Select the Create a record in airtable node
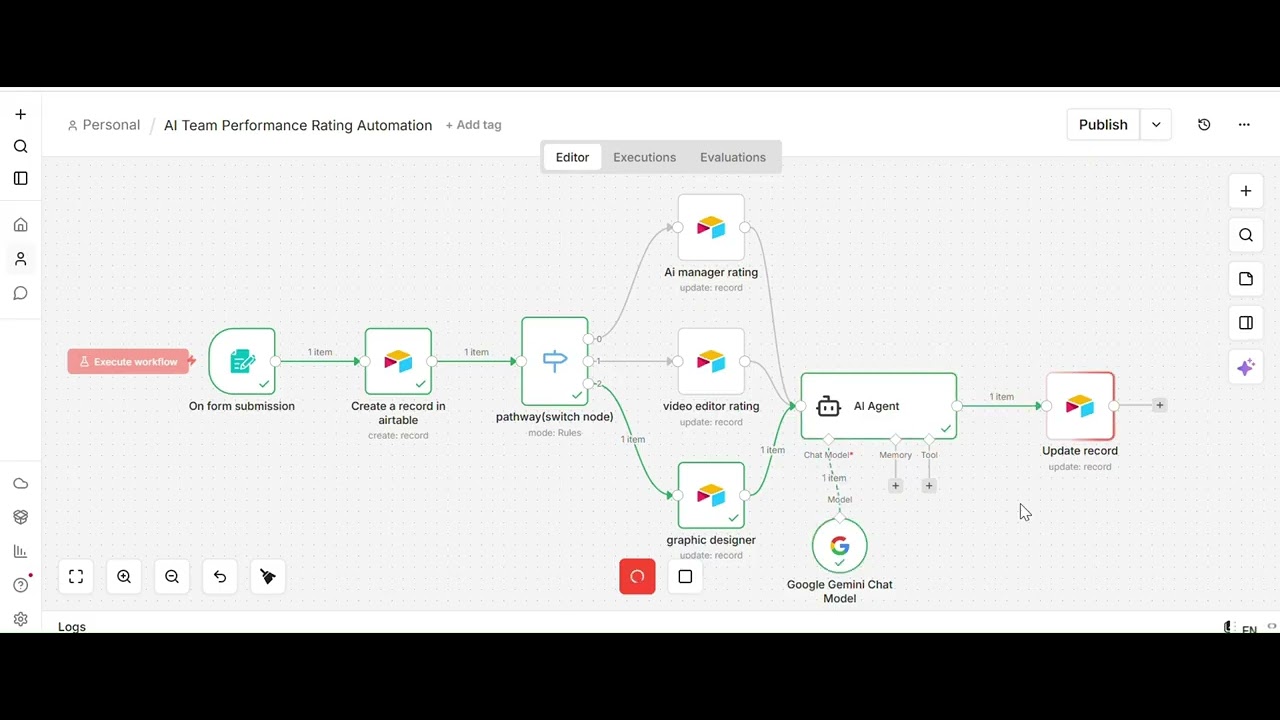 click(x=398, y=361)
